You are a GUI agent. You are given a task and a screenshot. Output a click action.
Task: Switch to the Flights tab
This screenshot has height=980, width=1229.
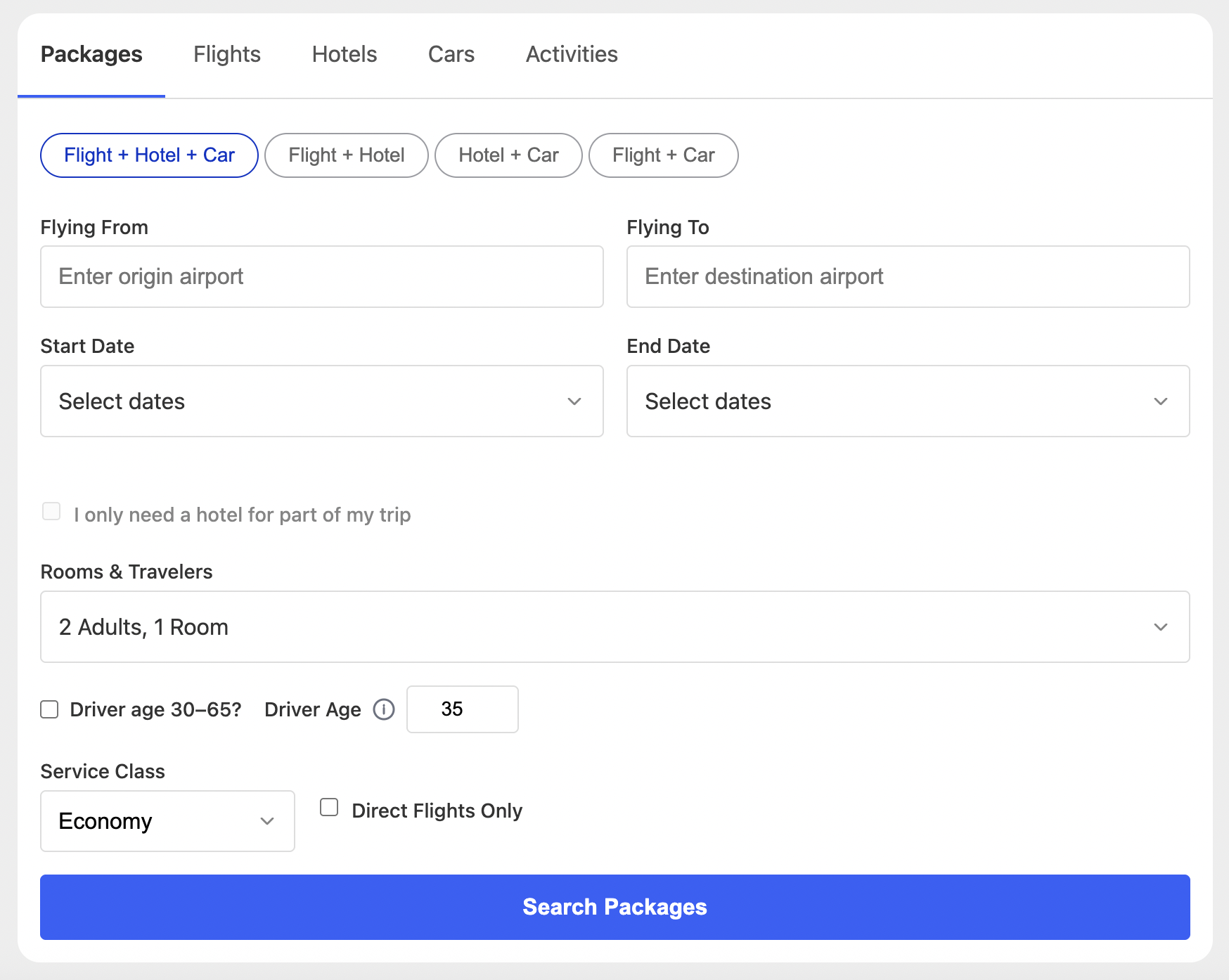point(226,54)
